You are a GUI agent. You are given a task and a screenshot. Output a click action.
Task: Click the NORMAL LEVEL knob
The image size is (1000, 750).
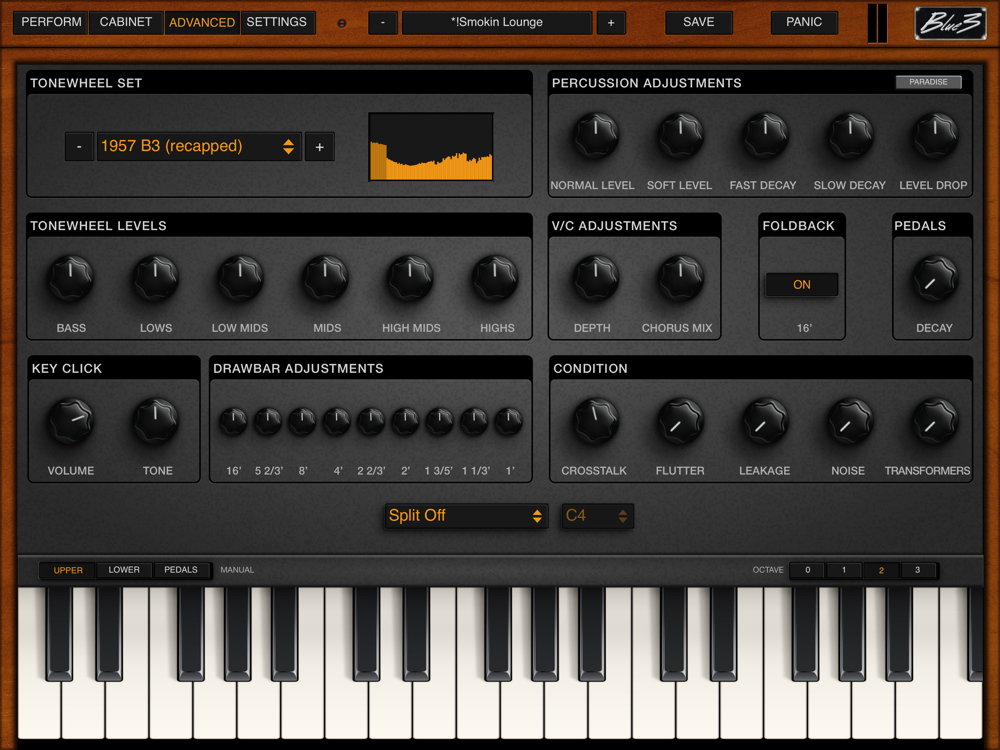[595, 136]
